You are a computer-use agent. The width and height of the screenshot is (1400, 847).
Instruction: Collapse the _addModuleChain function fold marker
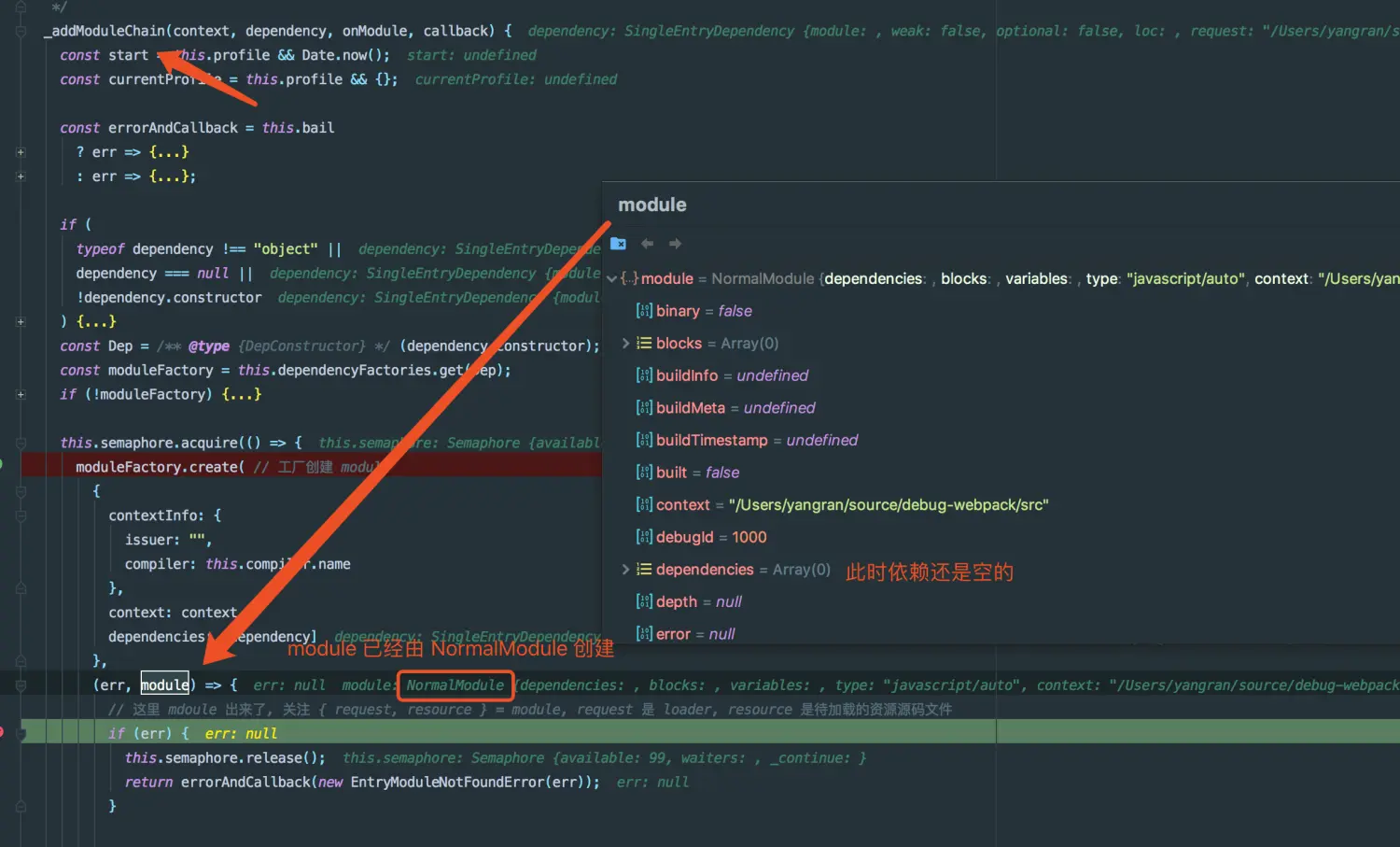21,31
